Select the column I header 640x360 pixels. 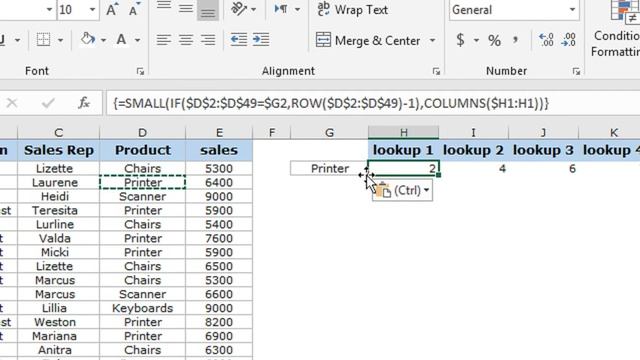tap(473, 133)
